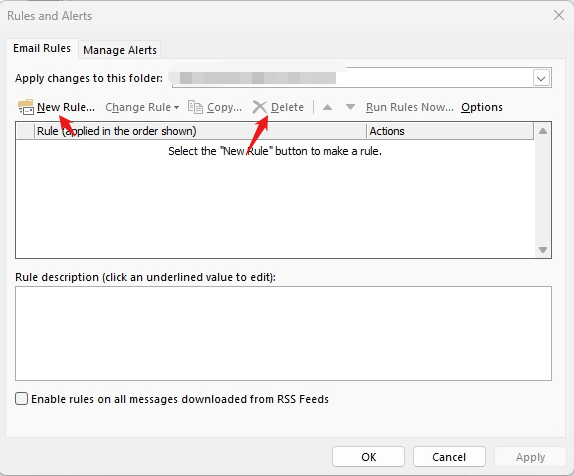
Task: Click the Delete X icon
Action: [260, 107]
